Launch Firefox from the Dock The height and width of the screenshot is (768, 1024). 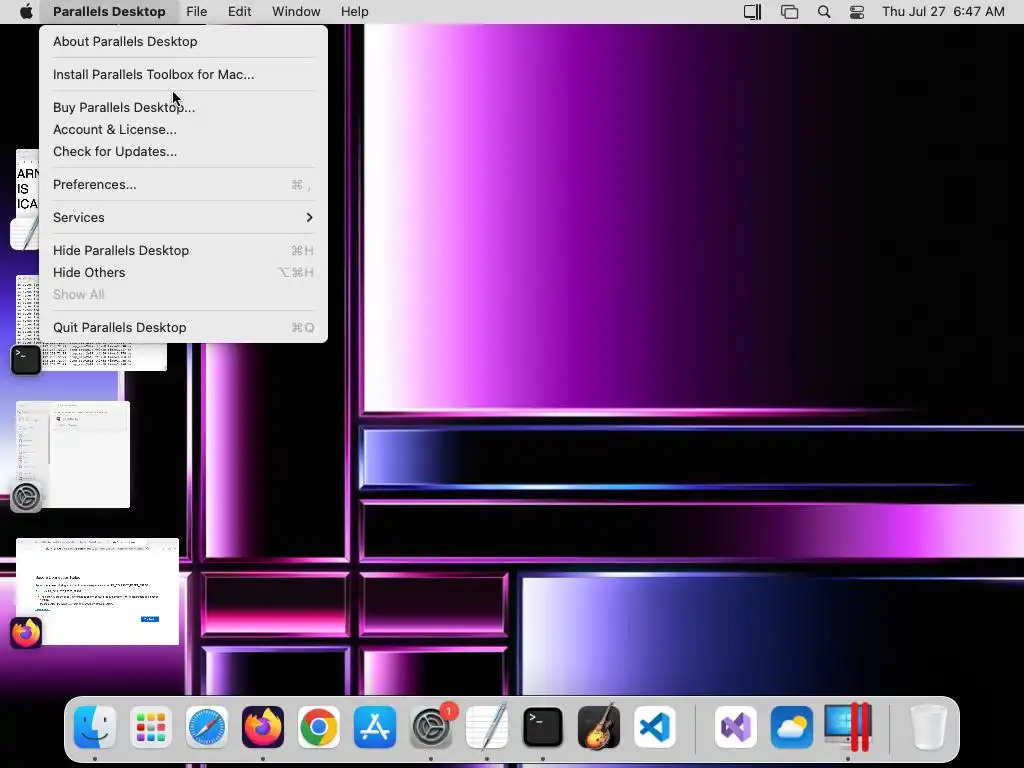(x=263, y=727)
